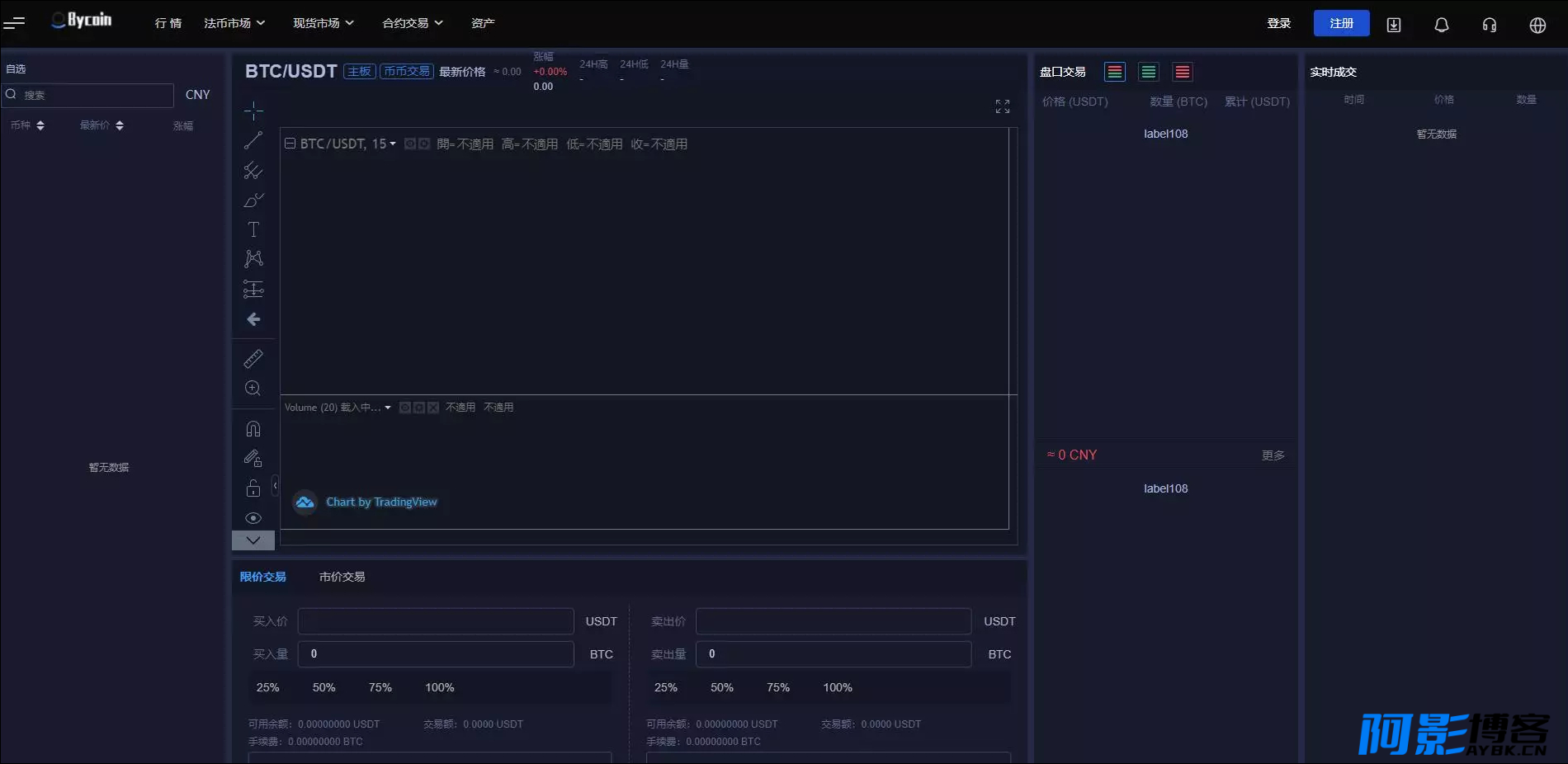
Task: Click the 登录 login link
Action: click(1279, 23)
